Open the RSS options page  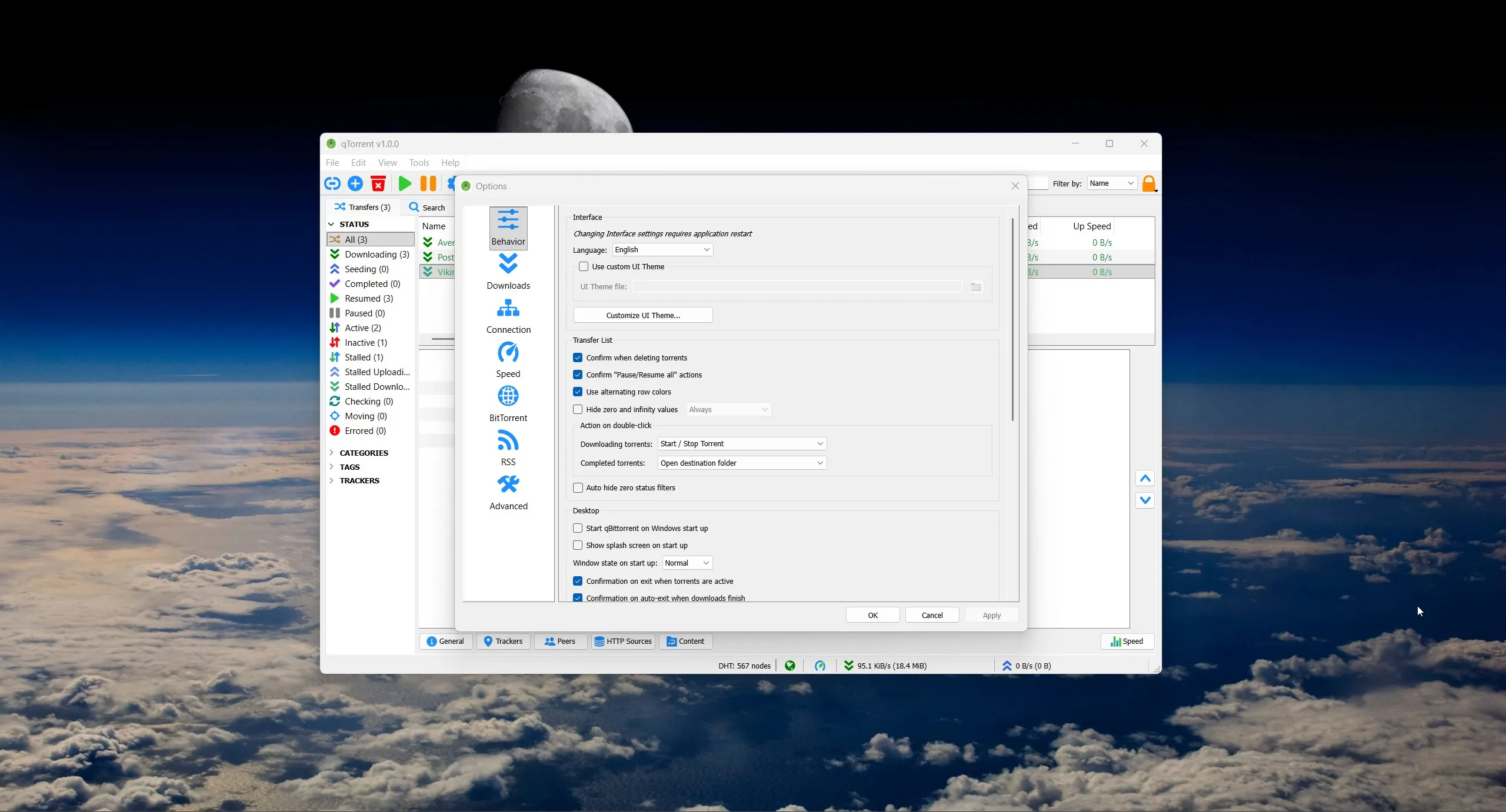click(508, 448)
